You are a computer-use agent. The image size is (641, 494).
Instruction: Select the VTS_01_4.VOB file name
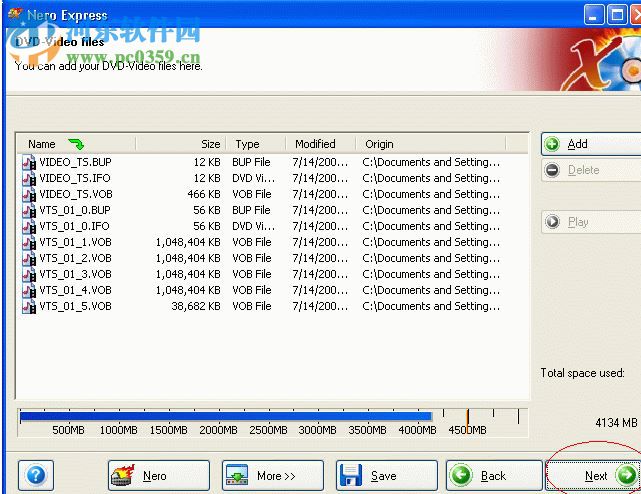click(x=75, y=290)
